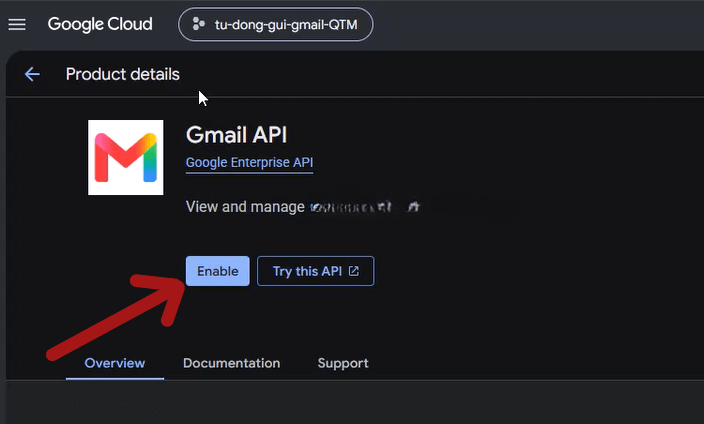Click the Gmail API title text
The width and height of the screenshot is (704, 424).
click(x=237, y=135)
